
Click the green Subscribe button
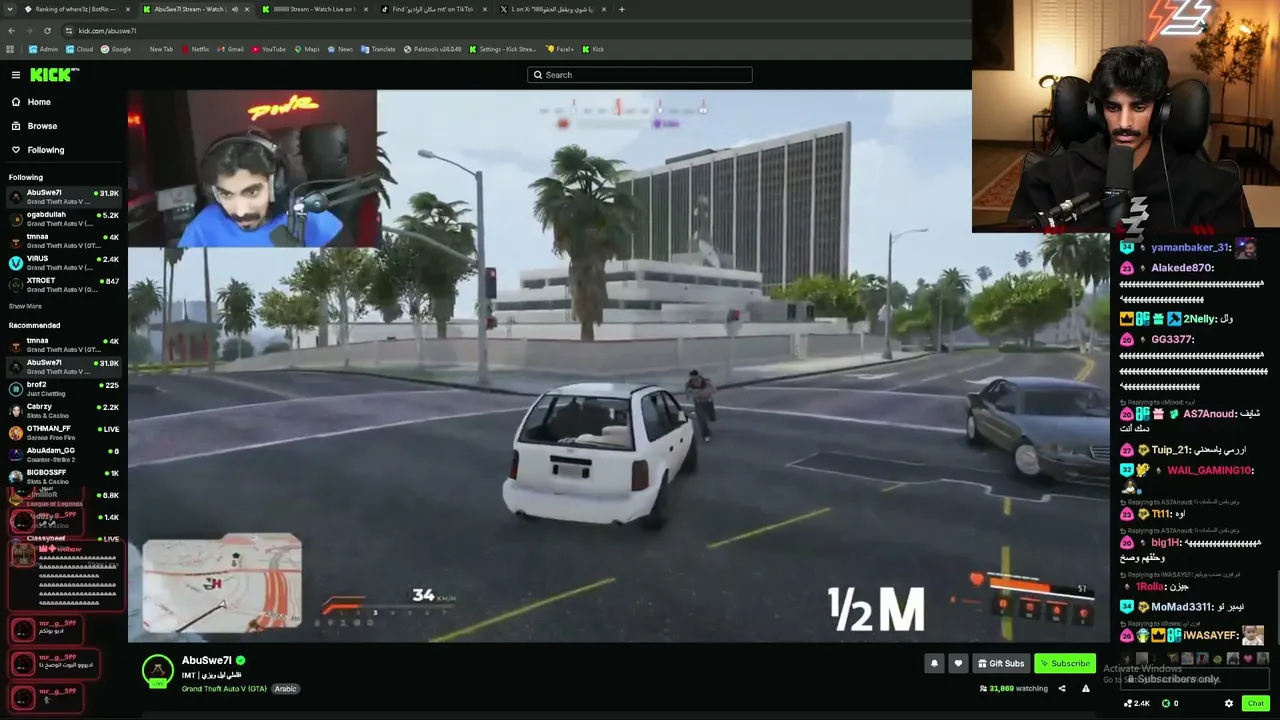click(1065, 663)
